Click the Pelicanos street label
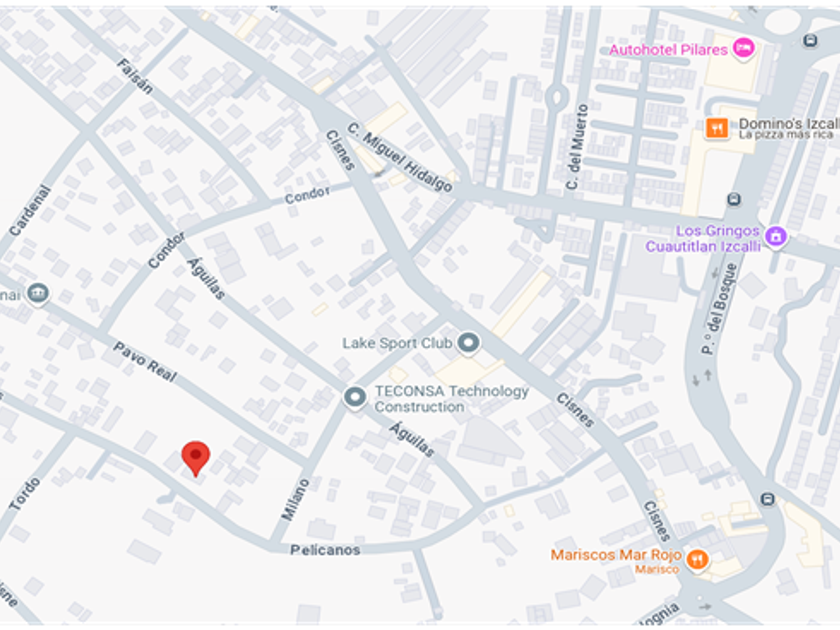The image size is (840, 630). 325,550
